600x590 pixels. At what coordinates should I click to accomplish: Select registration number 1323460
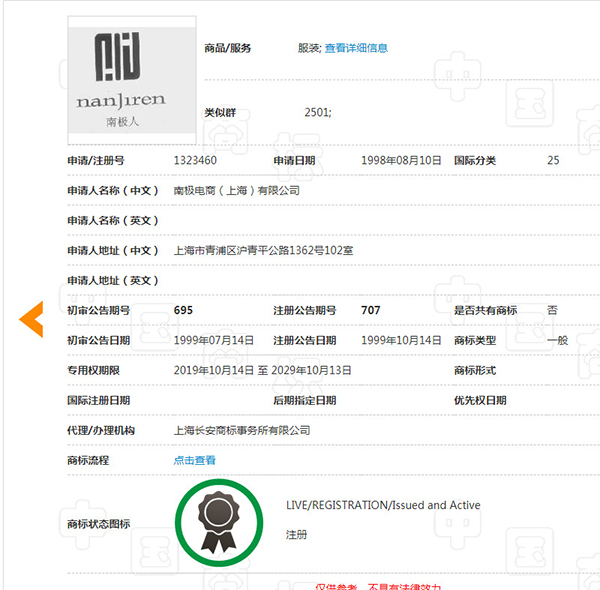pyautogui.click(x=195, y=160)
